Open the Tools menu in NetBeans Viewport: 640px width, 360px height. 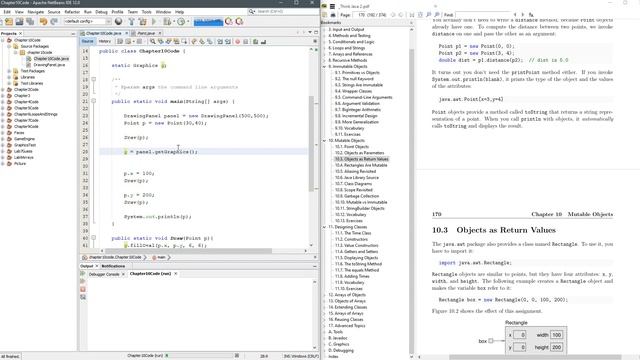pyautogui.click(x=147, y=12)
